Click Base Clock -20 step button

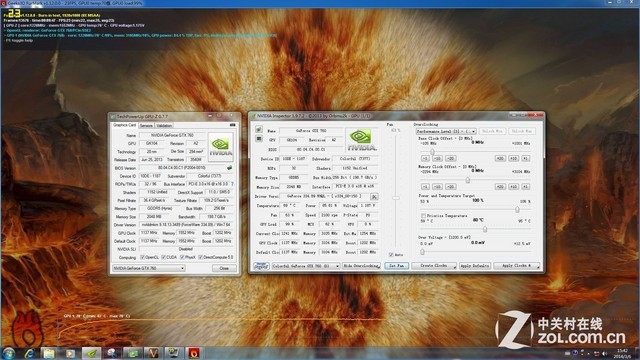tap(451, 158)
